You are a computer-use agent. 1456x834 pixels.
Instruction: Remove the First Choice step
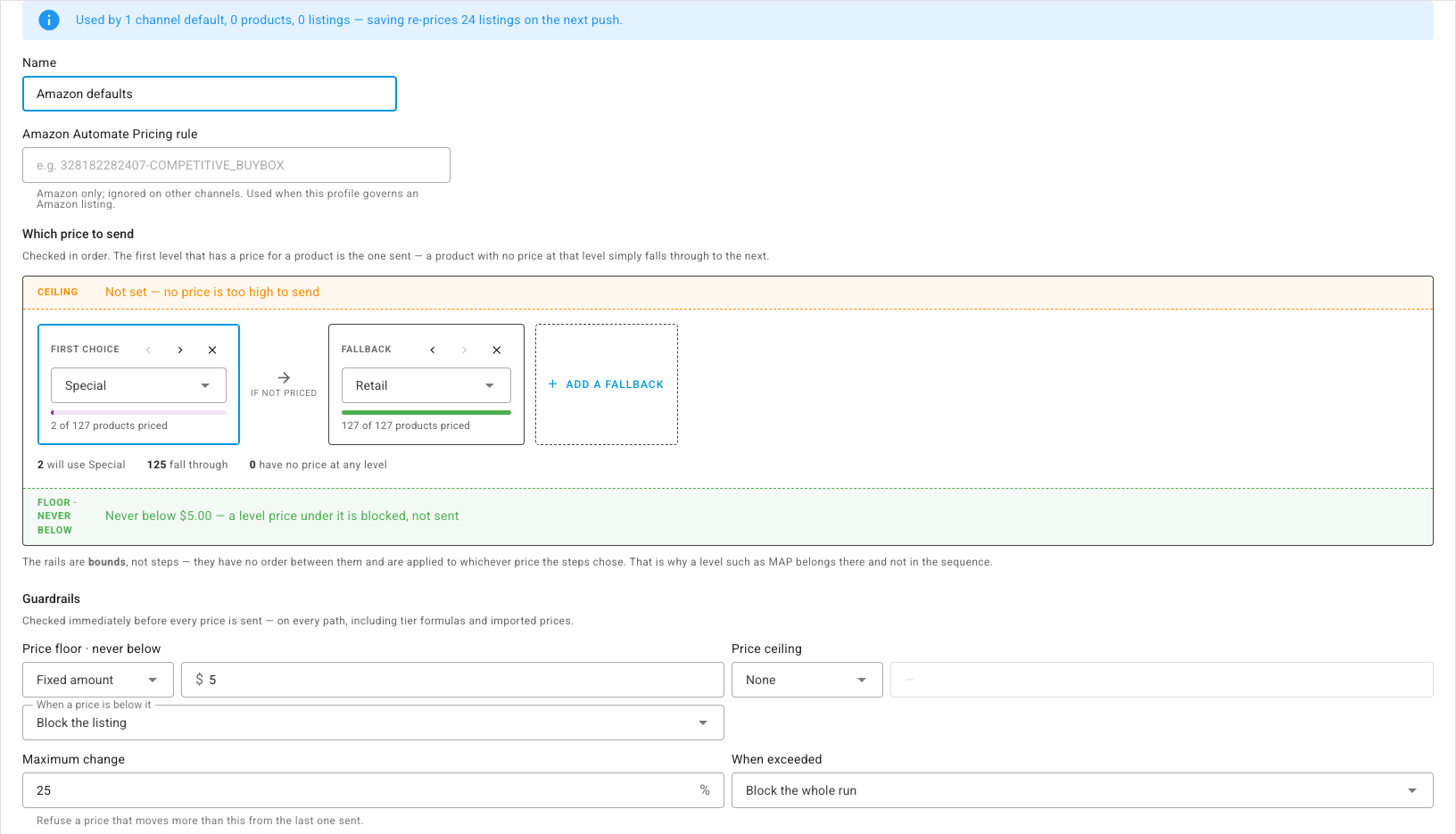[212, 350]
